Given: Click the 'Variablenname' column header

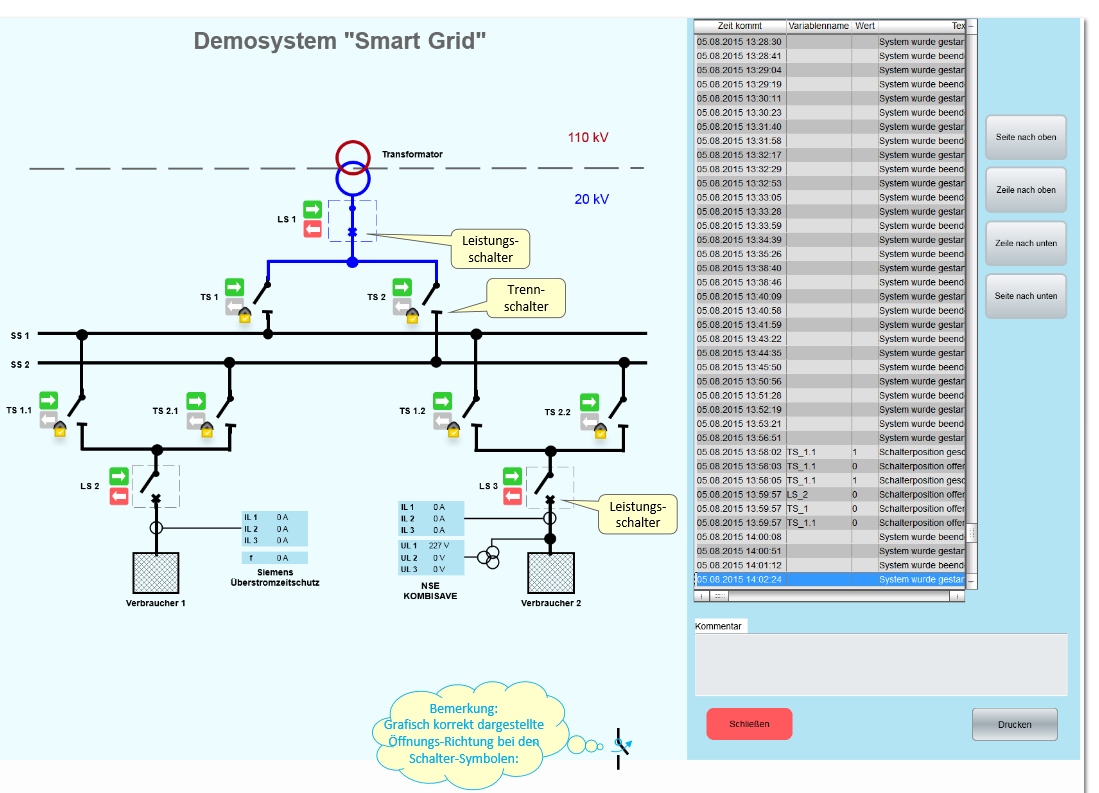Looking at the screenshot, I should [818, 26].
